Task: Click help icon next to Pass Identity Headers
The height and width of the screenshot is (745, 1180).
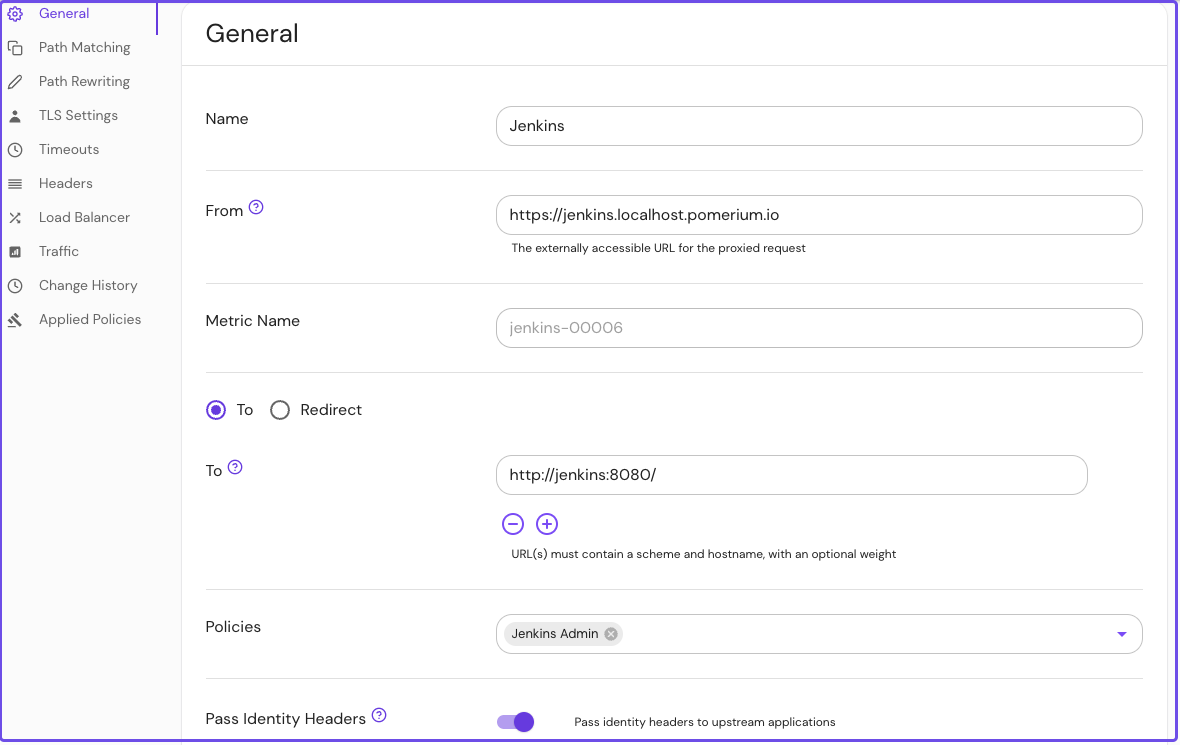Action: (379, 716)
